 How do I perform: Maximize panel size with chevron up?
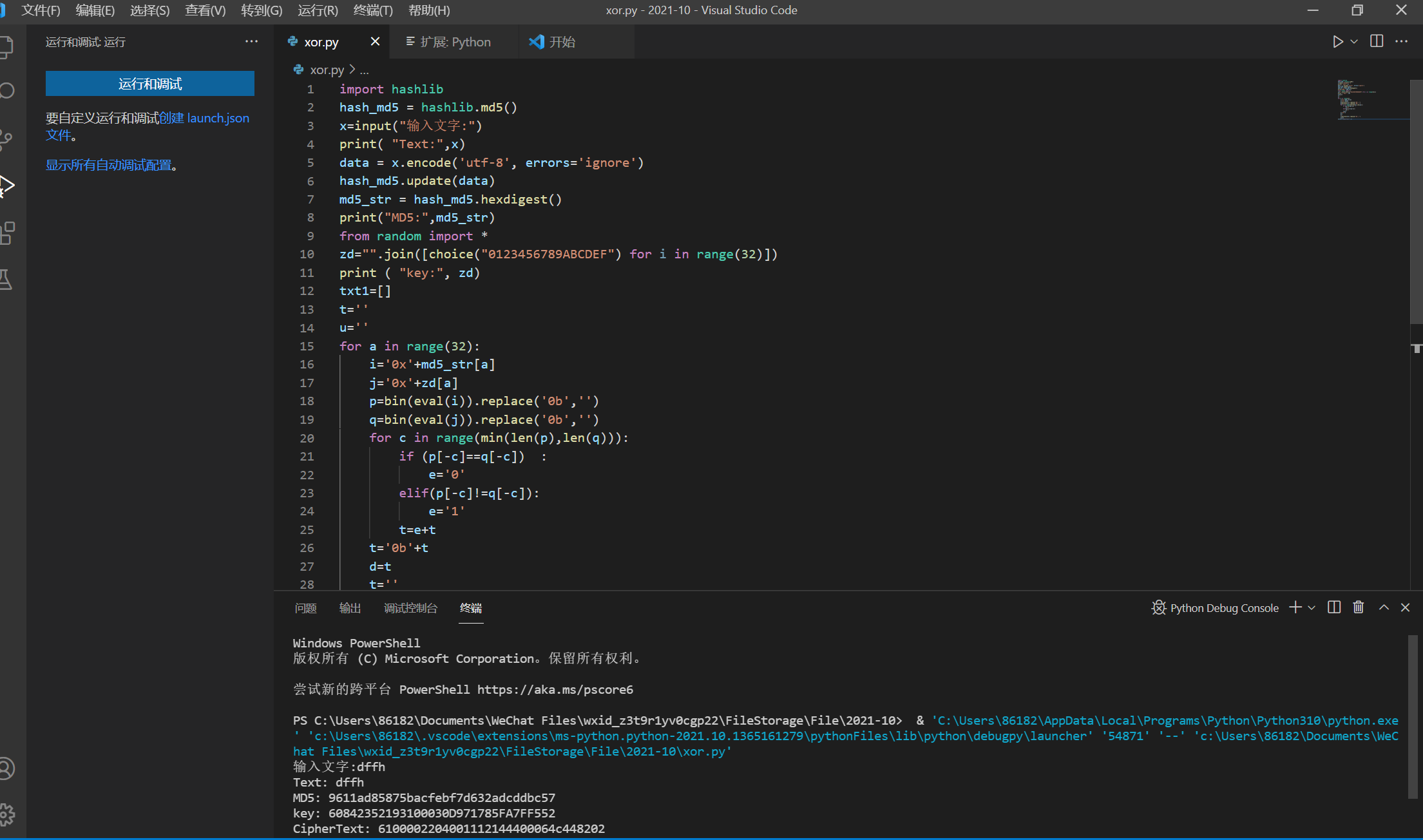pos(1383,607)
